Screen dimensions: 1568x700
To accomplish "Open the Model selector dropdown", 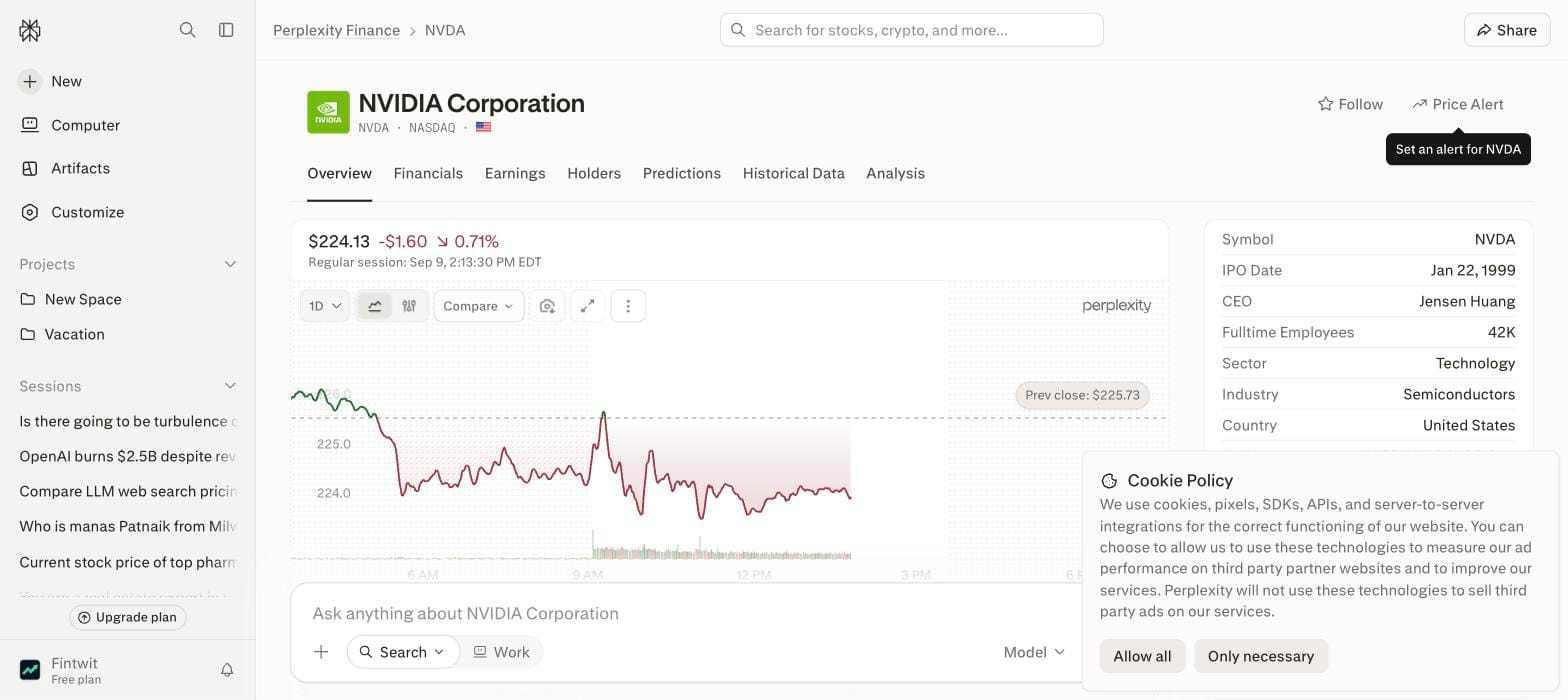I will click(x=1034, y=652).
